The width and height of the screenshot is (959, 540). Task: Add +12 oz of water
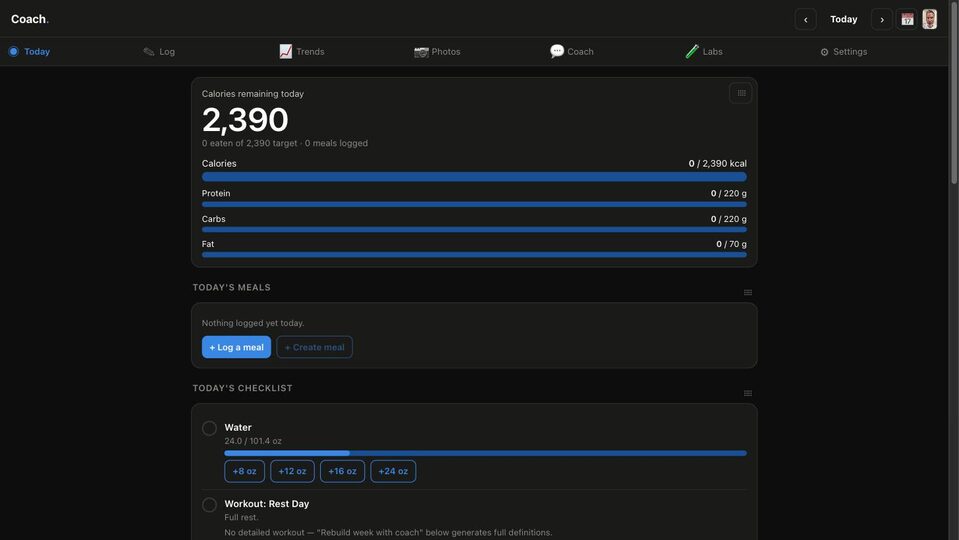[x=292, y=471]
